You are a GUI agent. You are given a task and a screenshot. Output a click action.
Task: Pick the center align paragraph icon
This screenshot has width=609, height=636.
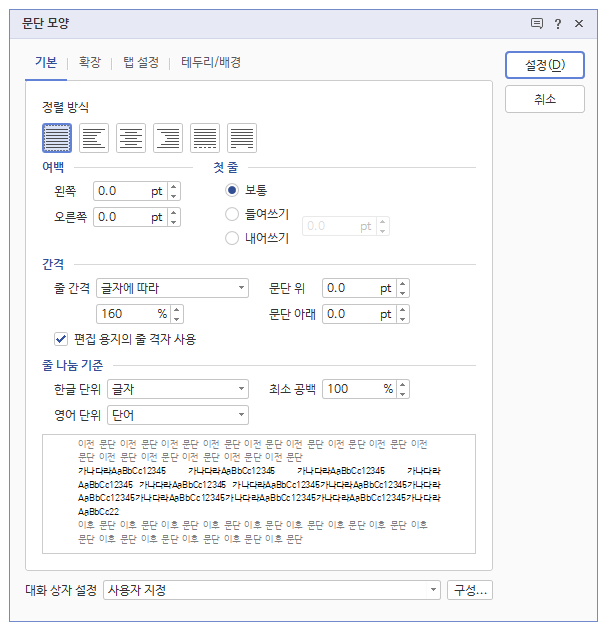click(x=131, y=137)
